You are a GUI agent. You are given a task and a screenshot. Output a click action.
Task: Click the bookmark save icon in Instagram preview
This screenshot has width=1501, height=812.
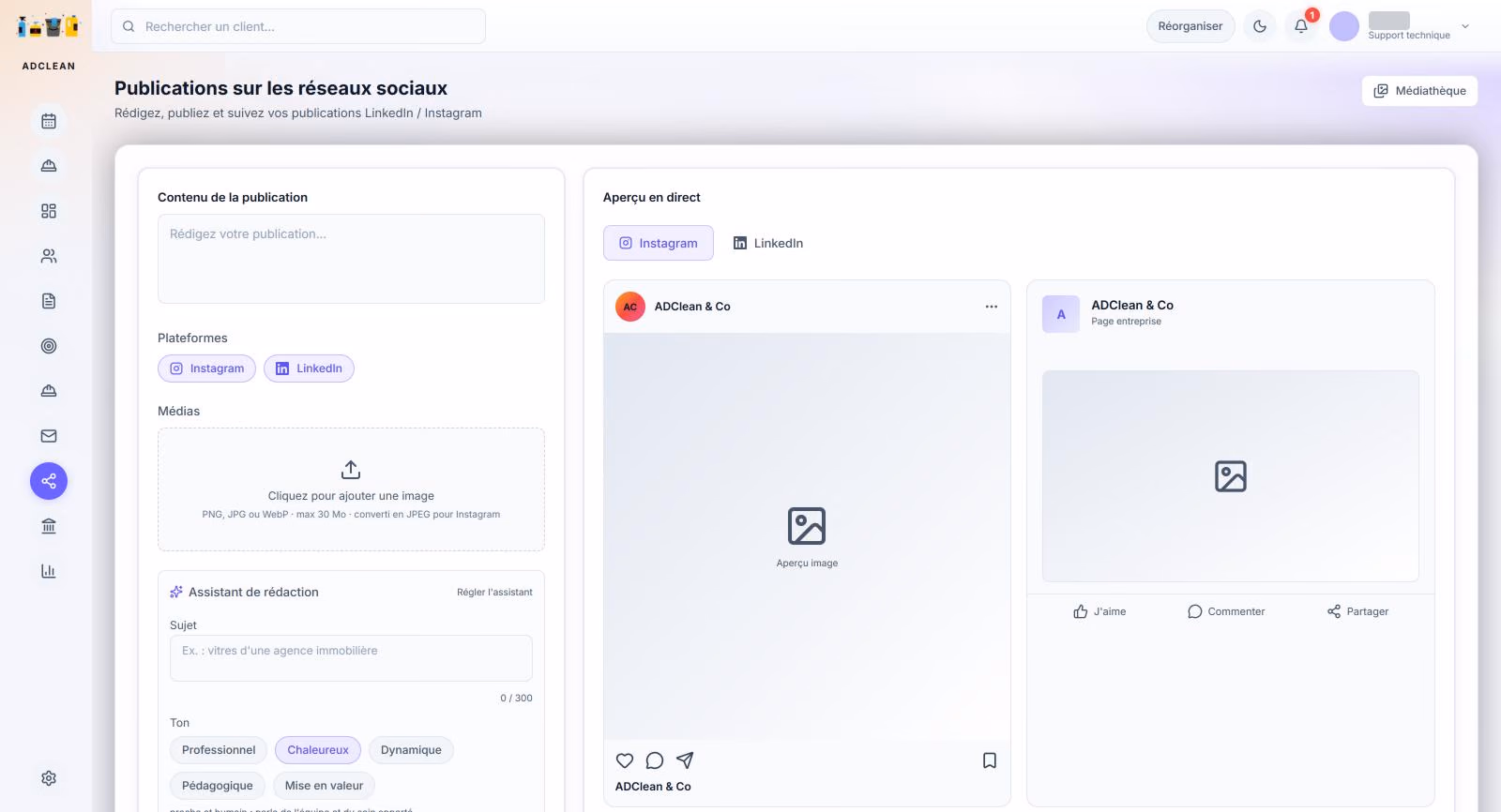(x=990, y=760)
